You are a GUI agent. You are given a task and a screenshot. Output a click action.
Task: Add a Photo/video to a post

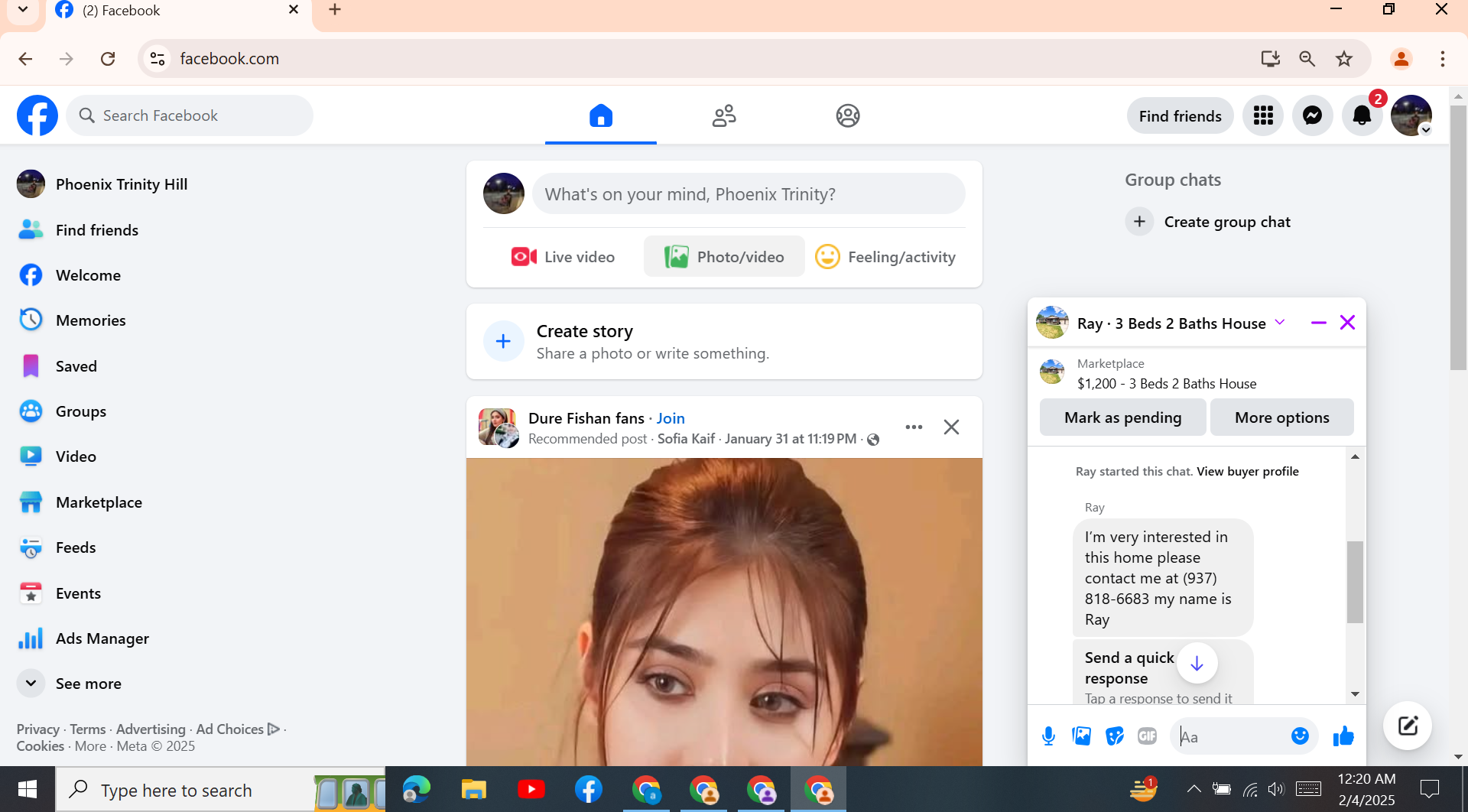coord(724,257)
